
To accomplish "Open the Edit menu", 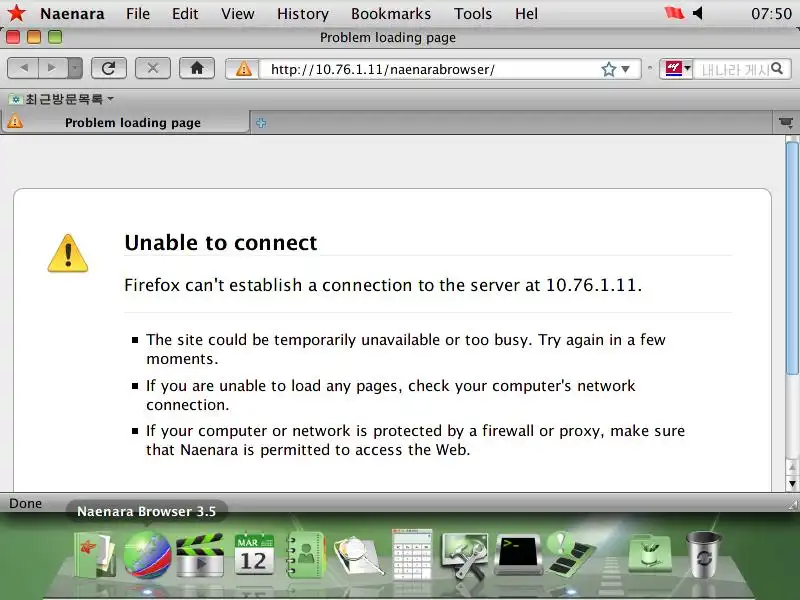I will (185, 14).
